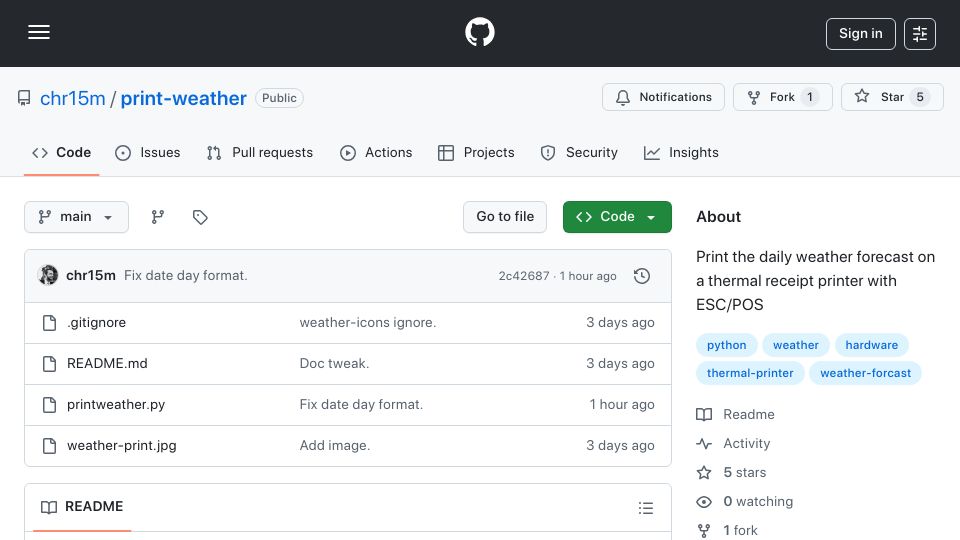Screen dimensions: 960x540
Task: Click the hardware topic tag
Action: click(872, 345)
